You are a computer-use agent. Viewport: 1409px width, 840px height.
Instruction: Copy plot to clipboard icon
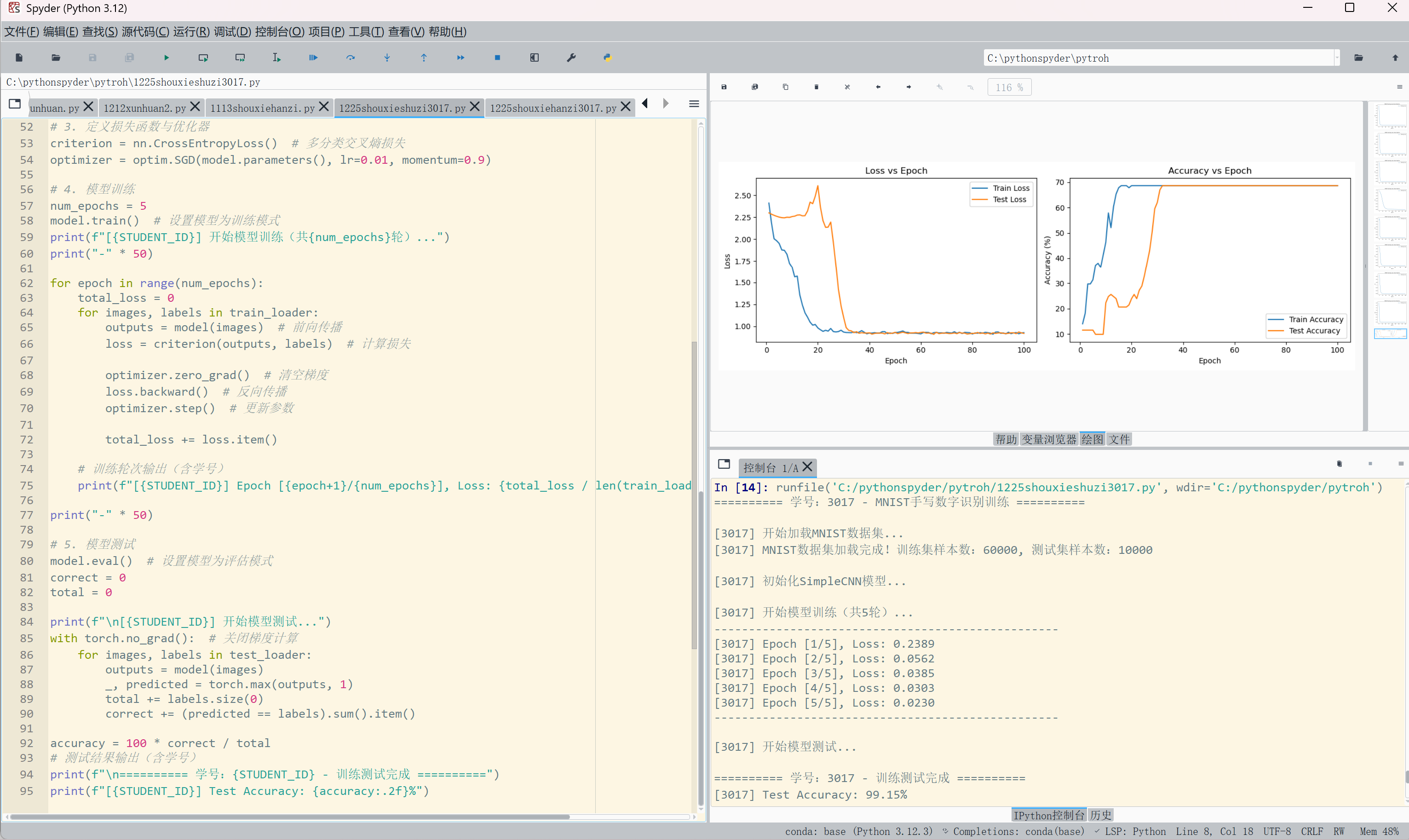(785, 87)
